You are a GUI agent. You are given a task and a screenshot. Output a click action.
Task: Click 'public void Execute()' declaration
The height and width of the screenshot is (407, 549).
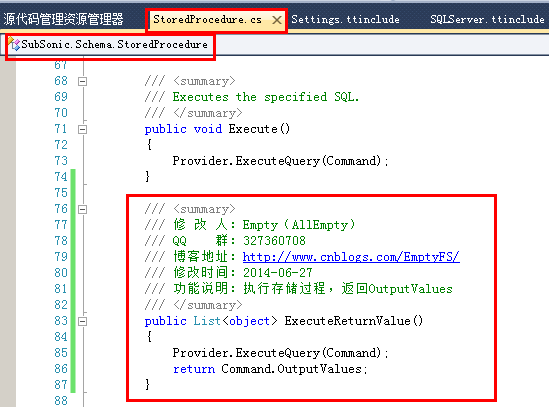pyautogui.click(x=217, y=129)
